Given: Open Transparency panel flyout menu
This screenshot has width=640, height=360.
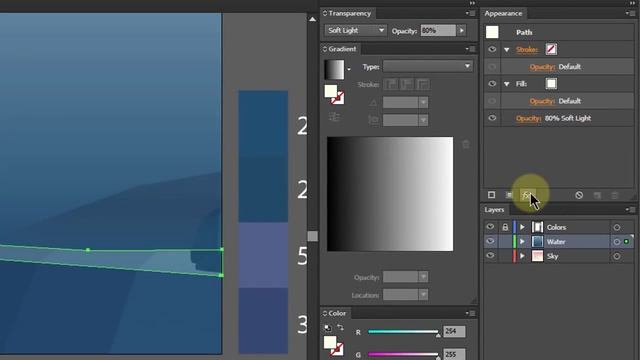Looking at the screenshot, I should [x=471, y=13].
